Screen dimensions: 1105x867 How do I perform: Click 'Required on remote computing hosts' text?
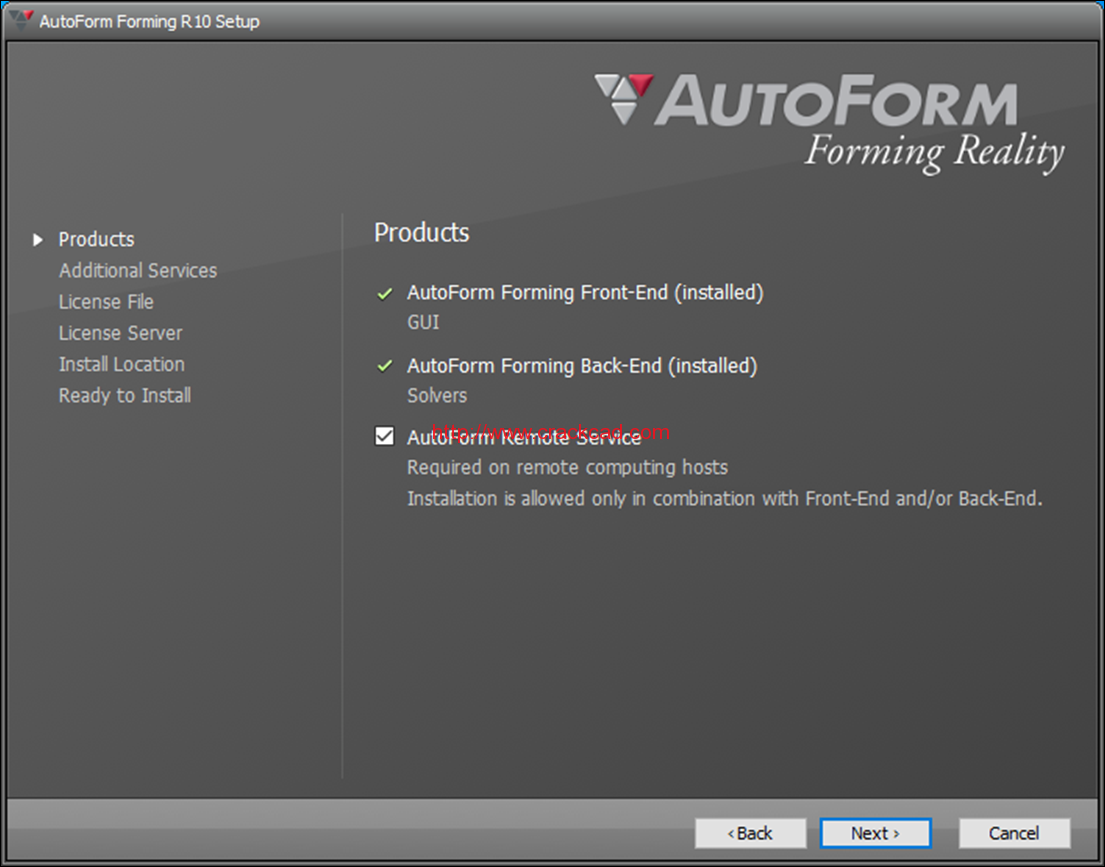pos(567,467)
